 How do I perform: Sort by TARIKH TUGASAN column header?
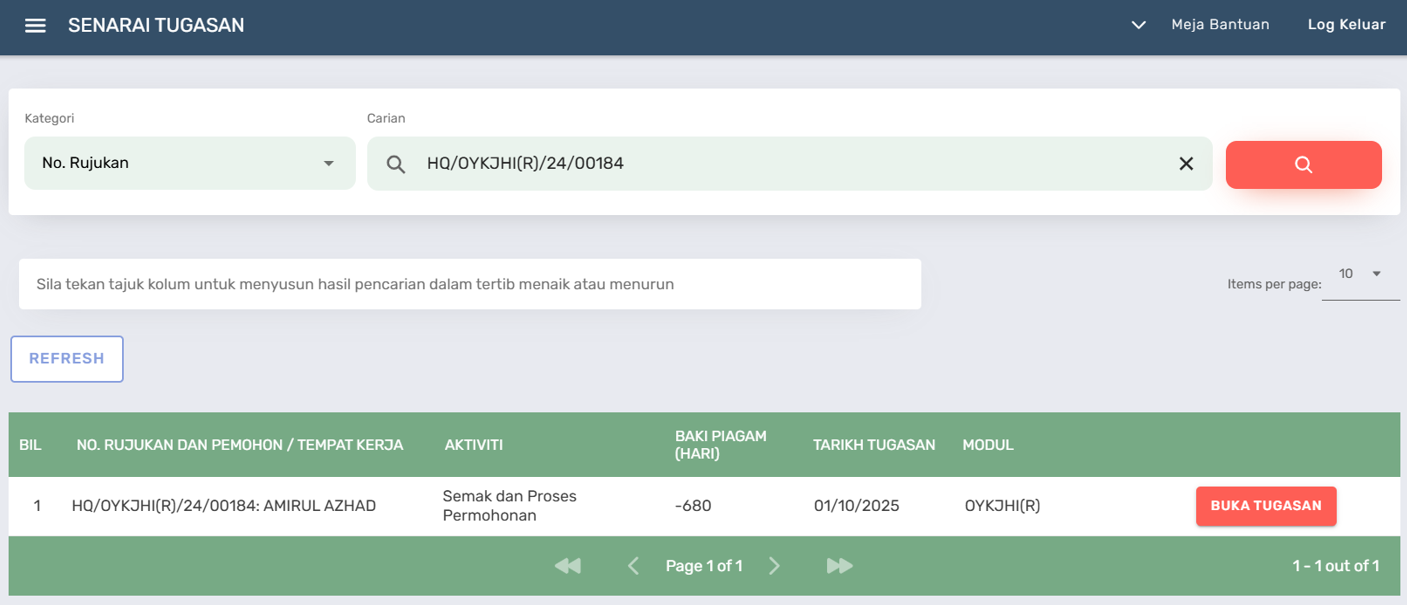(874, 445)
